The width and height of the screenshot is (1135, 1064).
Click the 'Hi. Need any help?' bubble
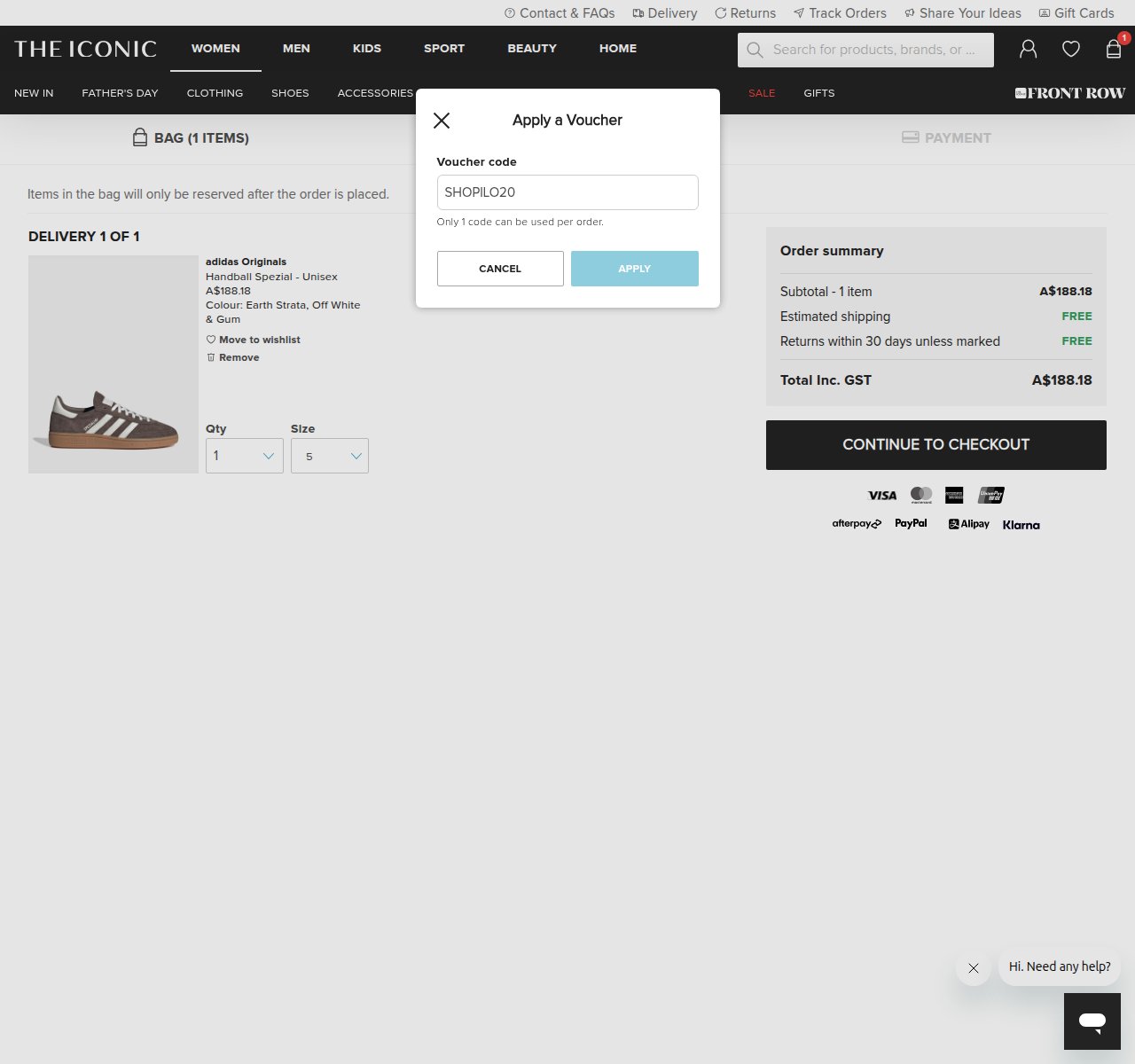[x=1060, y=966]
